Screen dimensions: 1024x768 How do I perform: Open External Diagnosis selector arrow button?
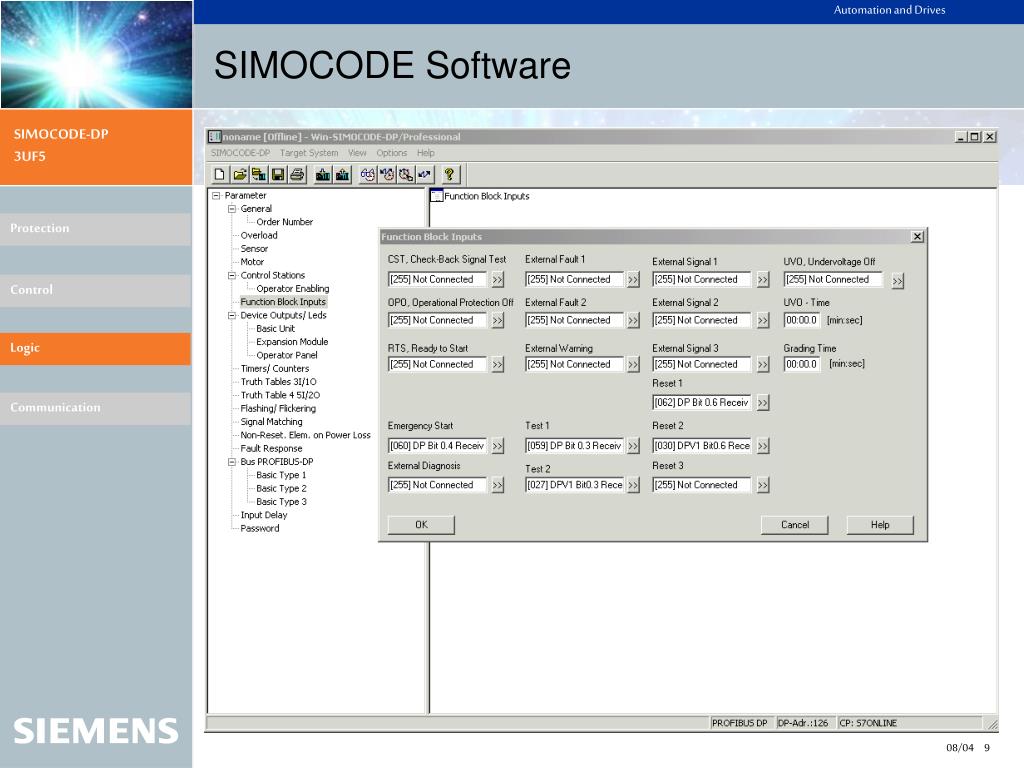[x=498, y=485]
